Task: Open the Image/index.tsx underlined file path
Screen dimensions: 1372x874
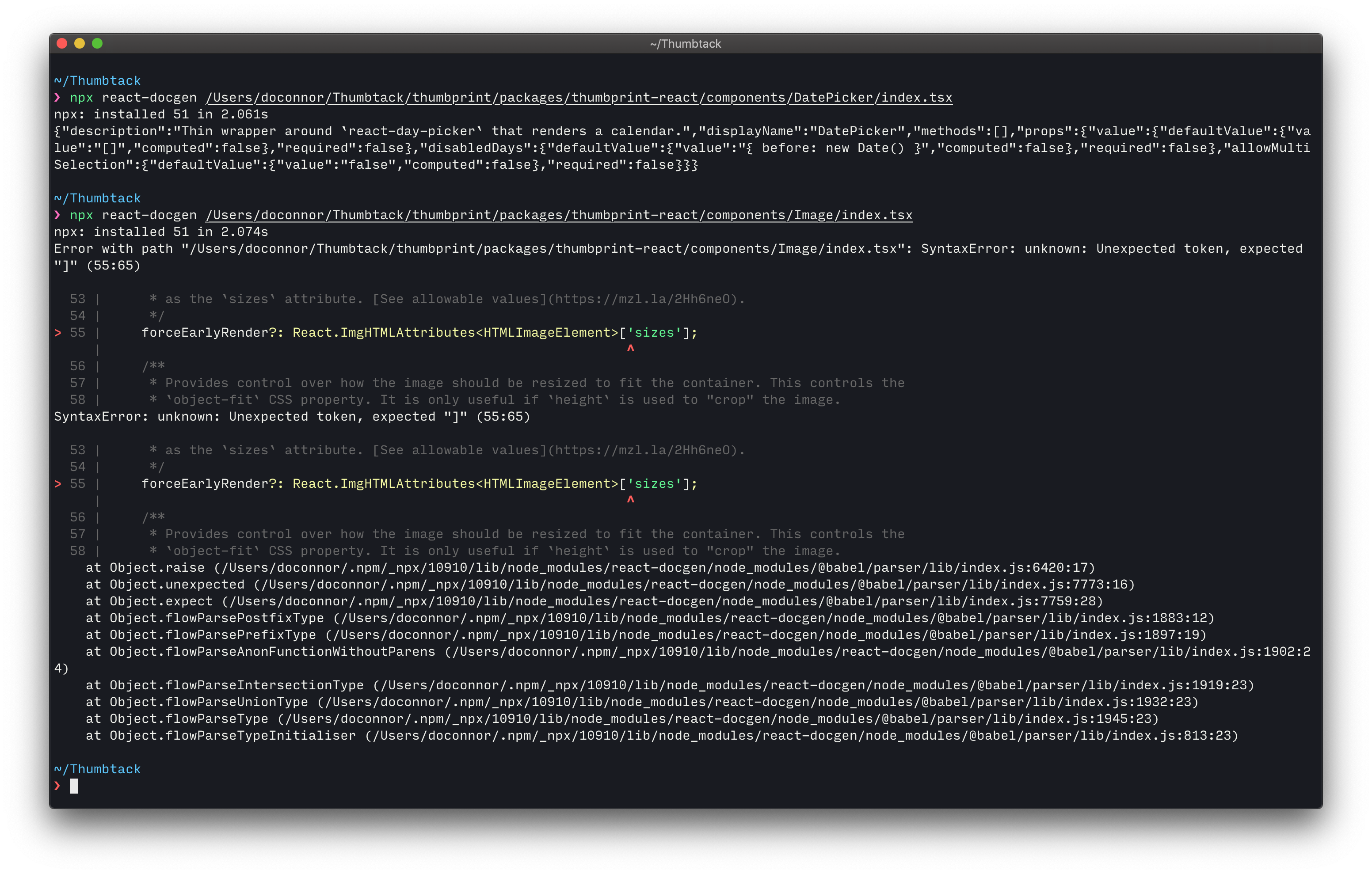Action: tap(559, 215)
